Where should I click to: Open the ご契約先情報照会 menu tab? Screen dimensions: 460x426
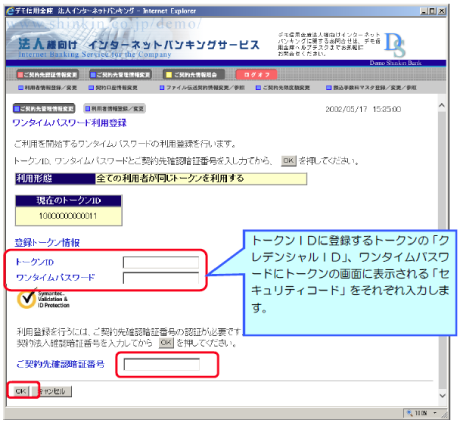pos(194,75)
